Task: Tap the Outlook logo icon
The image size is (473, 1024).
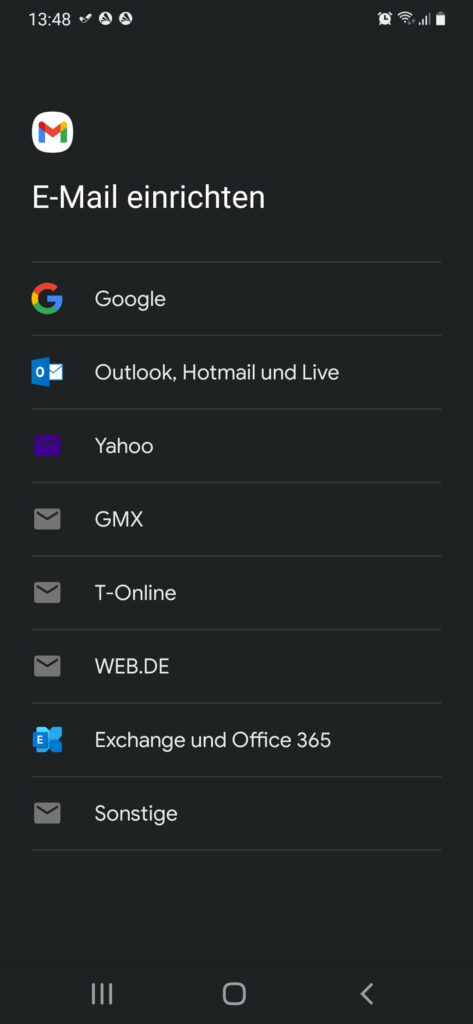Action: coord(47,372)
